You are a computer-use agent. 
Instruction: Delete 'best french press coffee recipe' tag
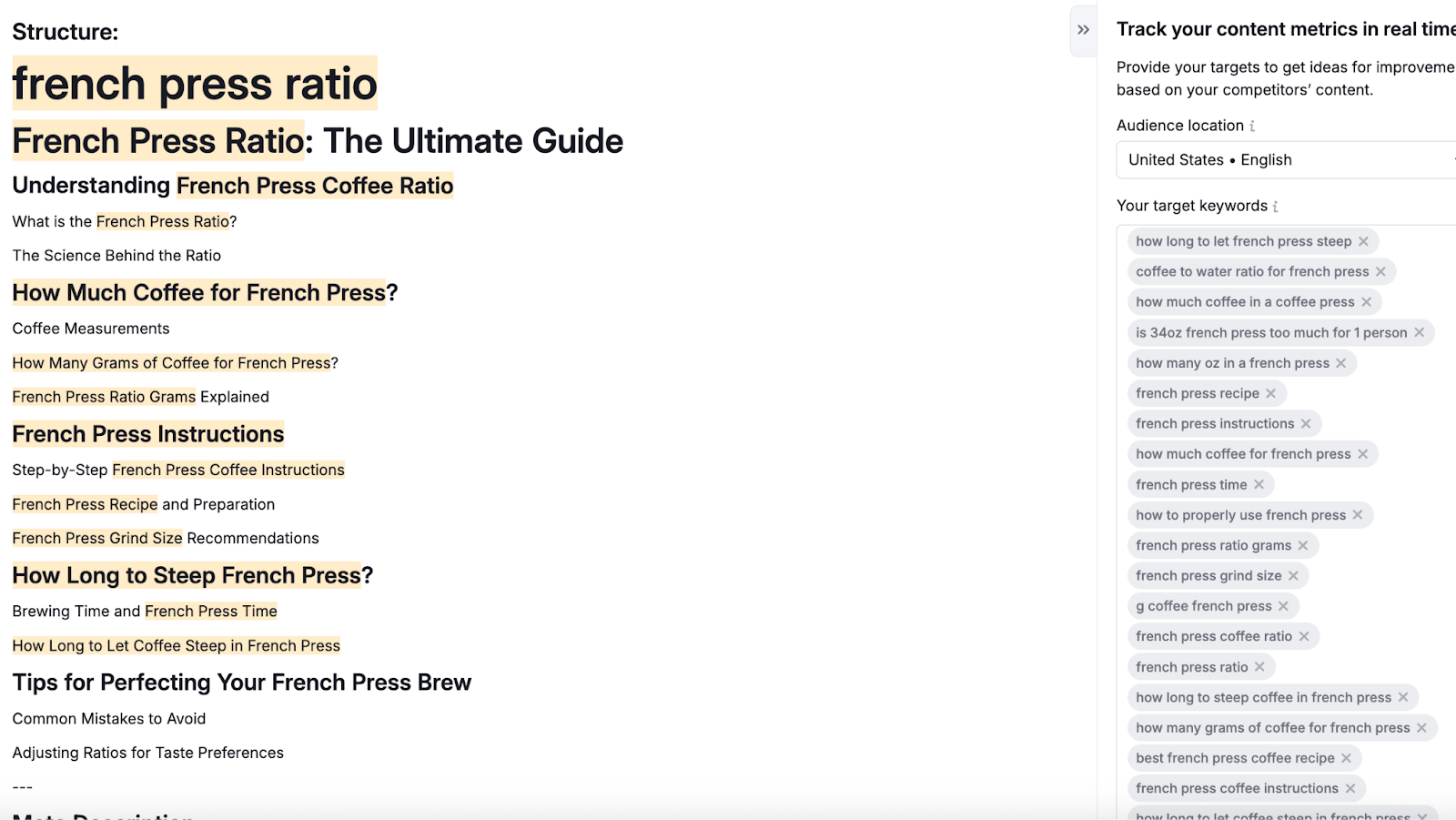(x=1346, y=758)
